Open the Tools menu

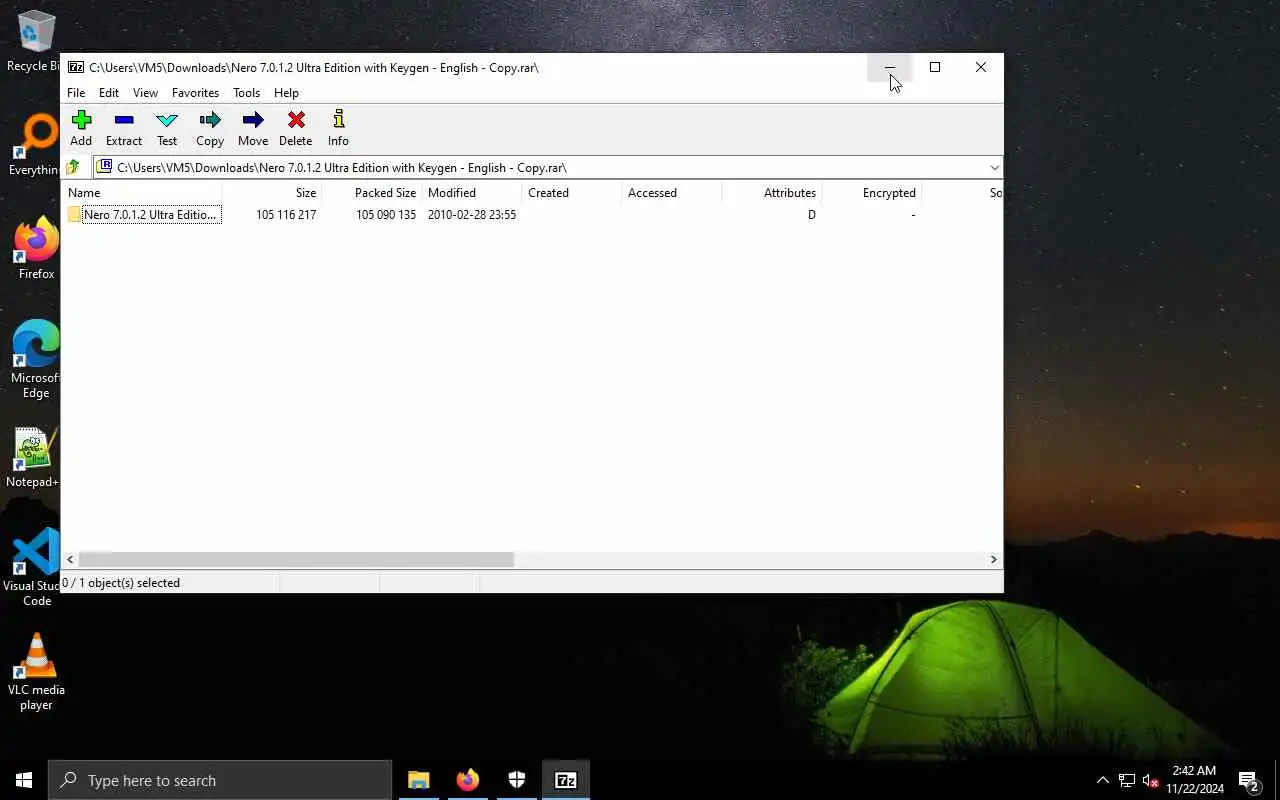(x=246, y=93)
